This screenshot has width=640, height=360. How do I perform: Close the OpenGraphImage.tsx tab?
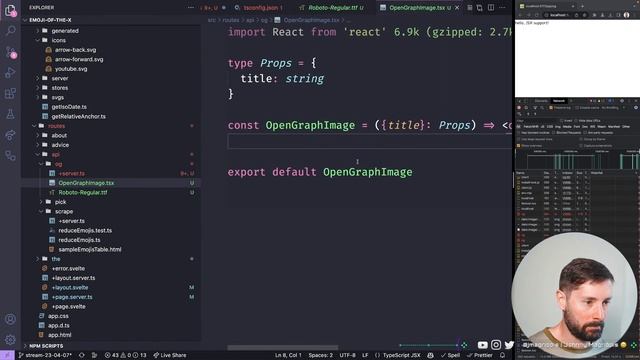pyautogui.click(x=457, y=8)
